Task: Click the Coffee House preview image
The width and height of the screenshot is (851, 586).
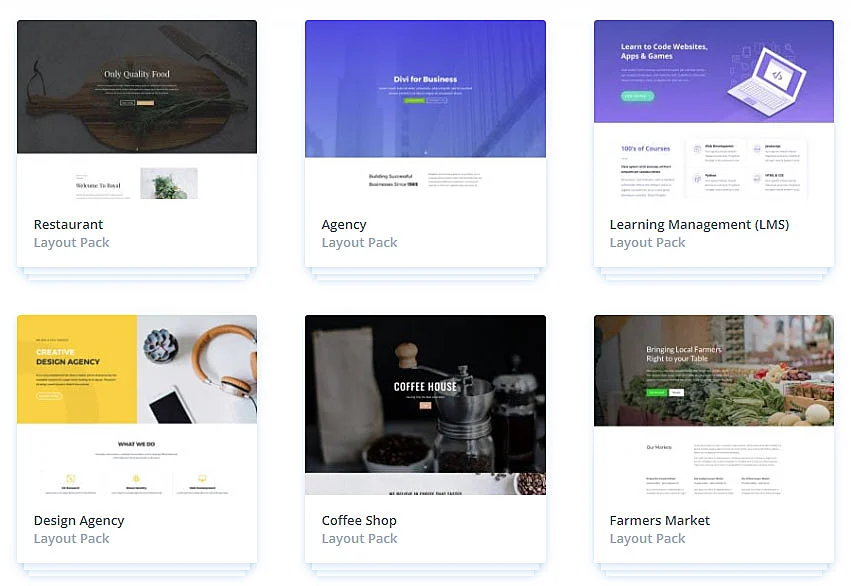Action: tap(425, 404)
